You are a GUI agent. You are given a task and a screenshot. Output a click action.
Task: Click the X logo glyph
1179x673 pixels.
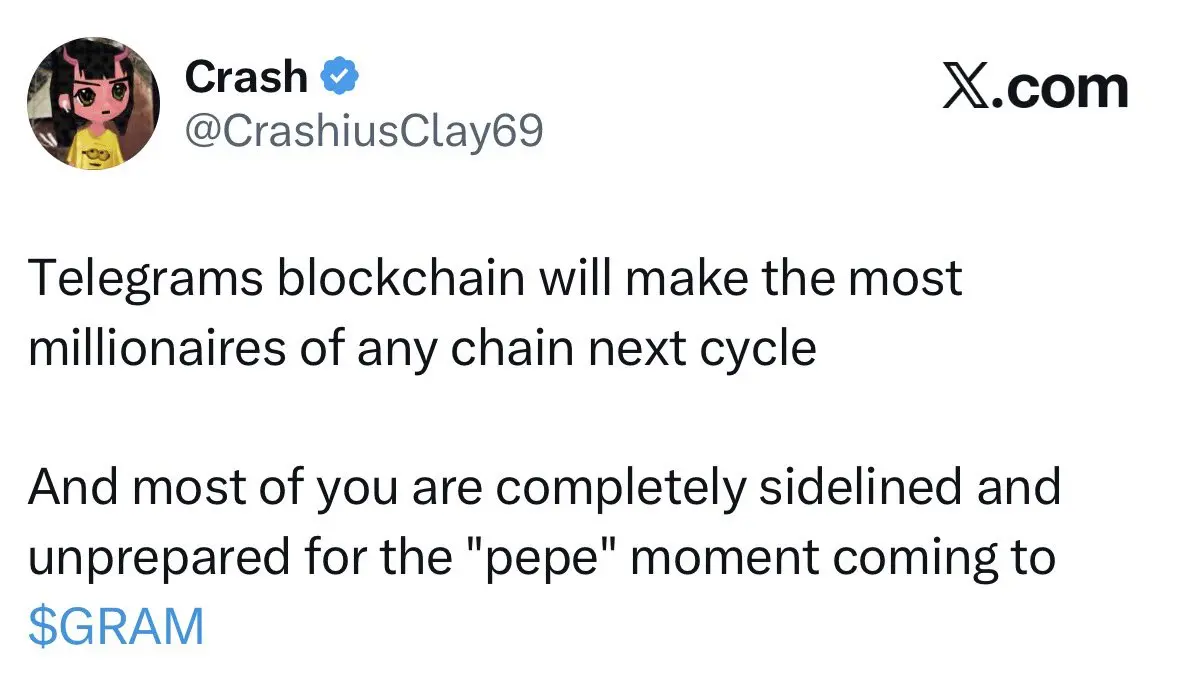(967, 87)
